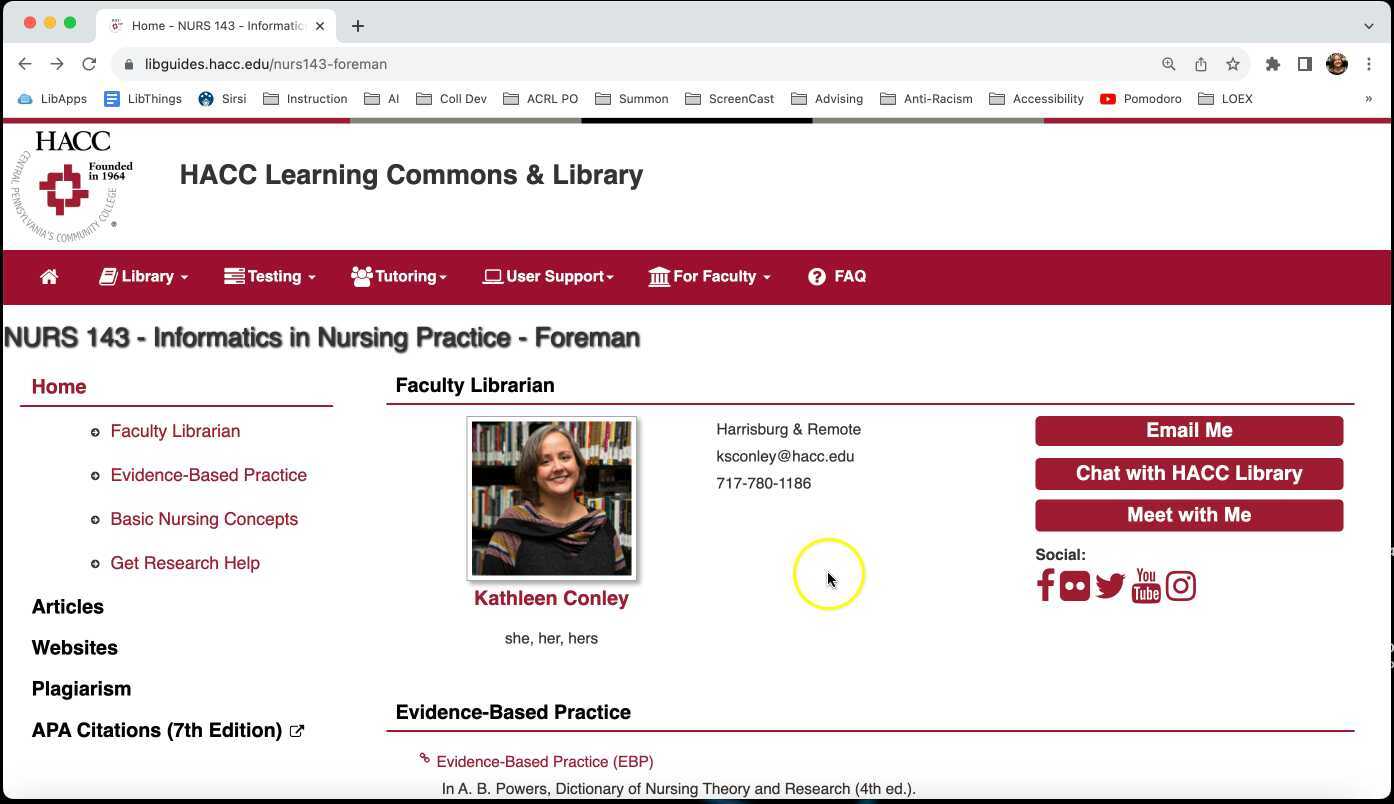Image resolution: width=1394 pixels, height=804 pixels.
Task: Open the Pomodoro bookmark with the YouTube icon
Action: pyautogui.click(x=1140, y=98)
